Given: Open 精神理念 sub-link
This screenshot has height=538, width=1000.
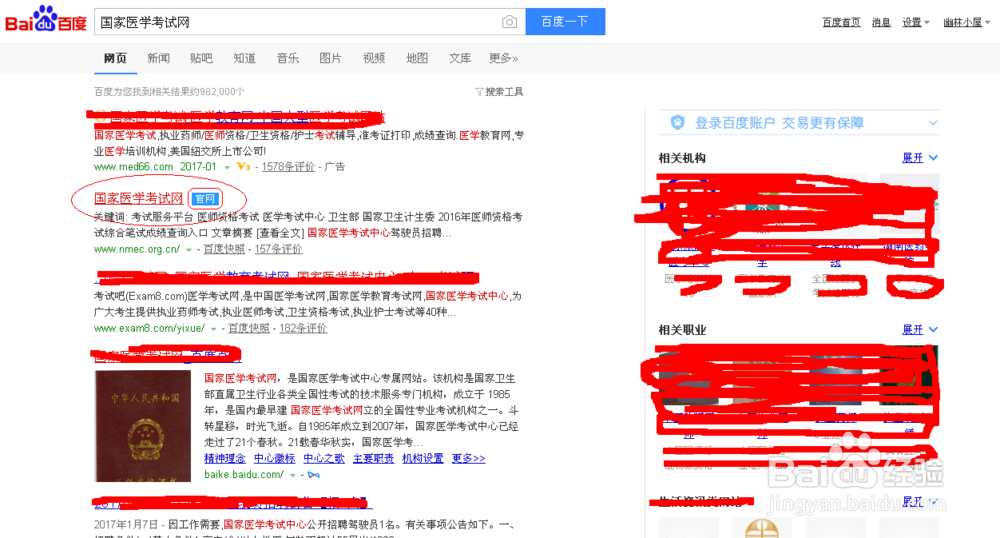Looking at the screenshot, I should [x=224, y=458].
